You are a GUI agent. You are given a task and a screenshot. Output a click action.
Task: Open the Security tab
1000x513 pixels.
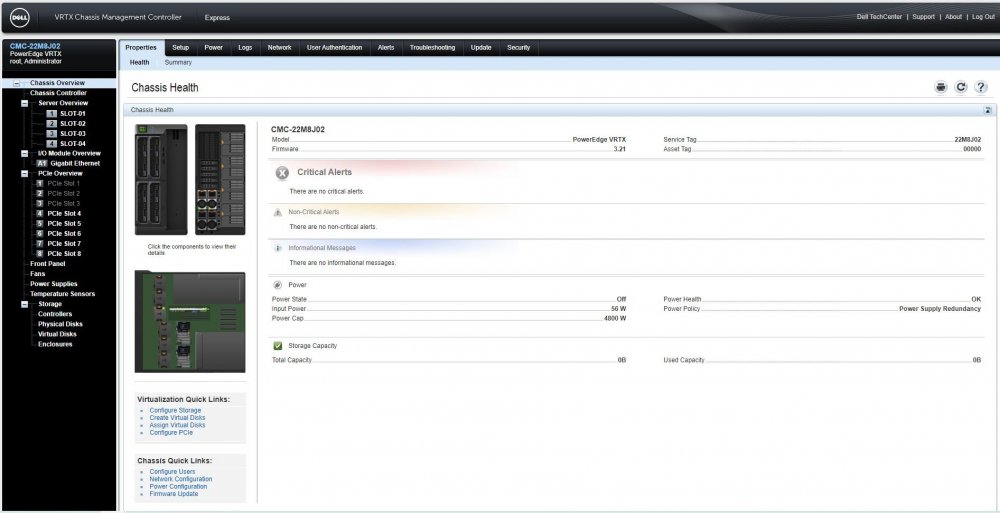coord(518,48)
